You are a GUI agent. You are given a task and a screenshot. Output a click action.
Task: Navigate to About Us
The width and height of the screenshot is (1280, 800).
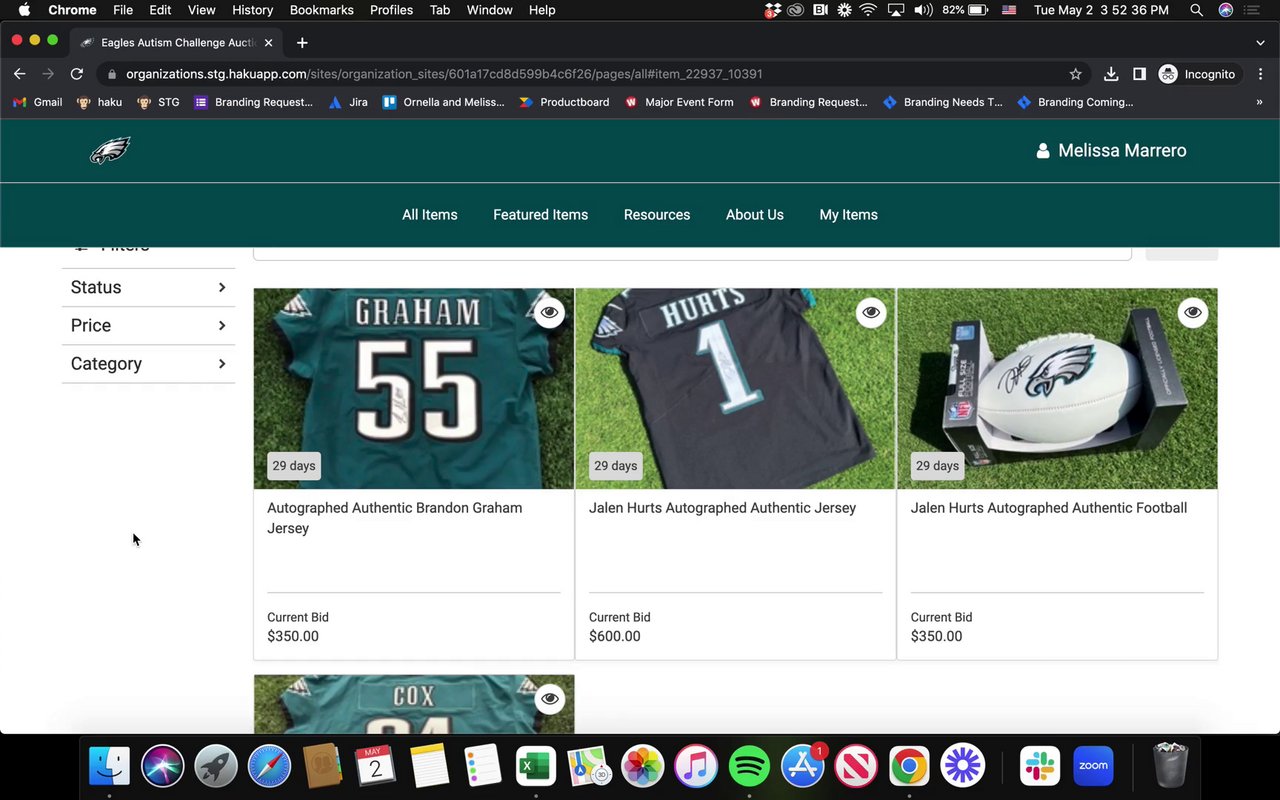tap(755, 215)
